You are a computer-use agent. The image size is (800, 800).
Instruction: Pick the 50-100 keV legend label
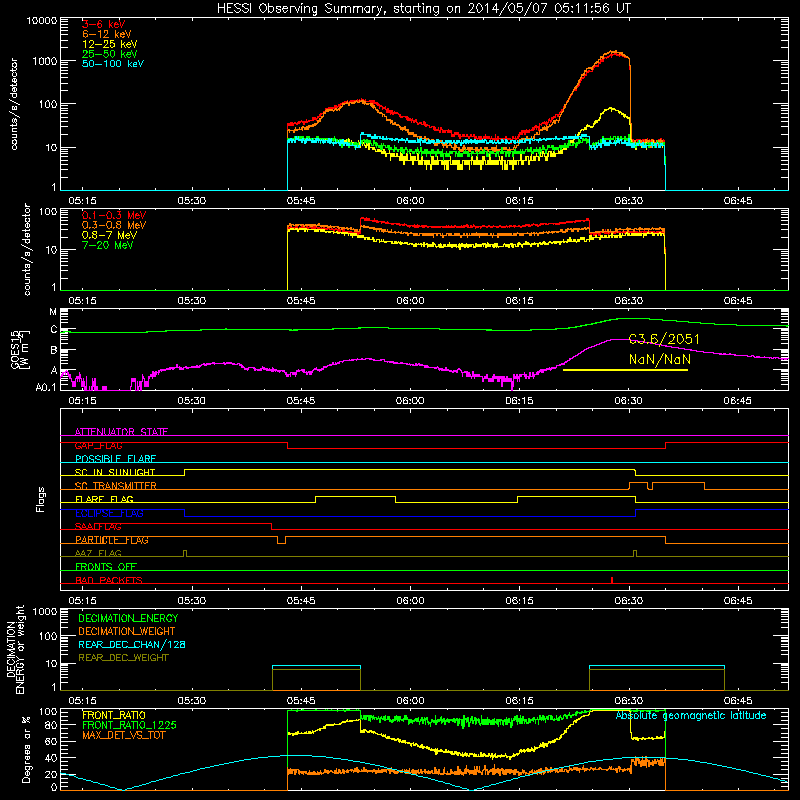pos(113,64)
